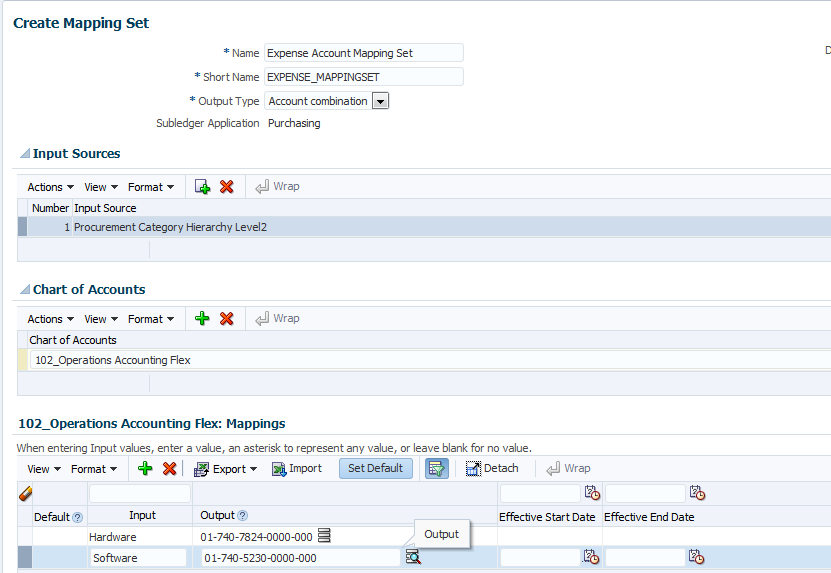The image size is (831, 573).
Task: Open Software row Effective End Date calendar
Action: click(696, 557)
